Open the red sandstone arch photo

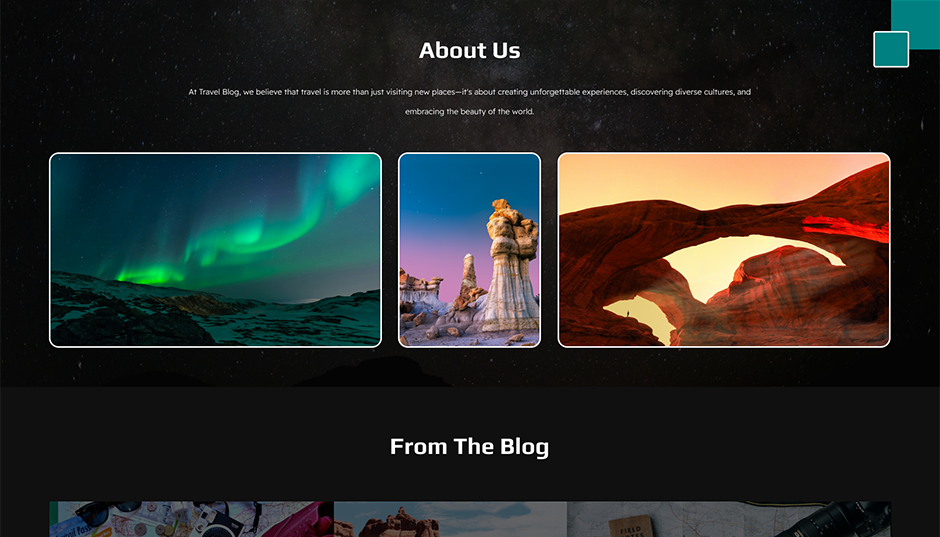(724, 250)
